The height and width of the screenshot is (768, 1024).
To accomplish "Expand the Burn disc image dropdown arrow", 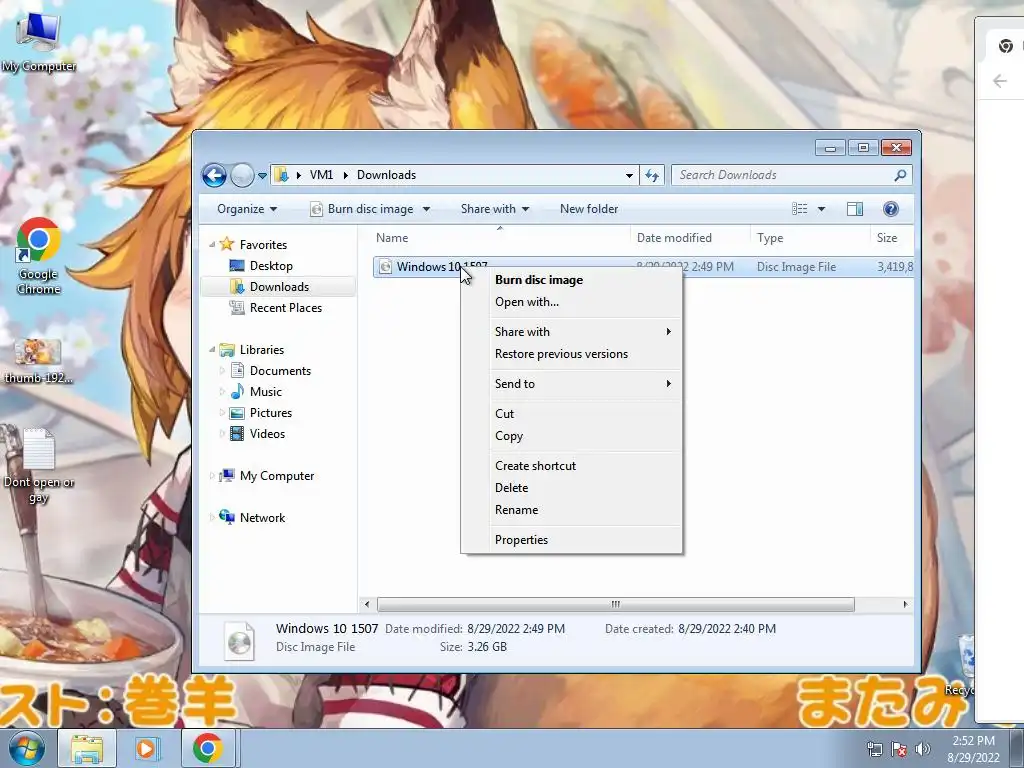I will click(426, 209).
